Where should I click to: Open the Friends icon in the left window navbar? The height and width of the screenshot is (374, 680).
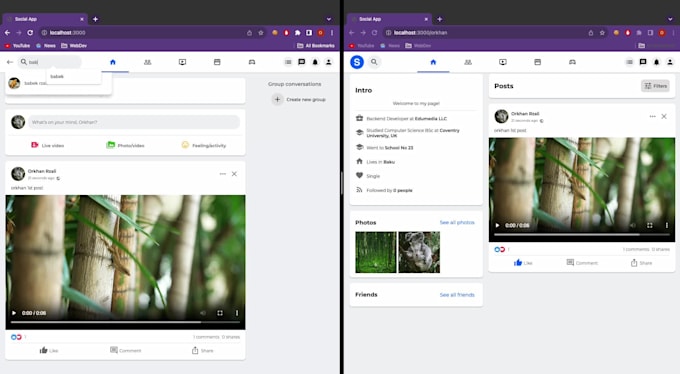point(147,62)
